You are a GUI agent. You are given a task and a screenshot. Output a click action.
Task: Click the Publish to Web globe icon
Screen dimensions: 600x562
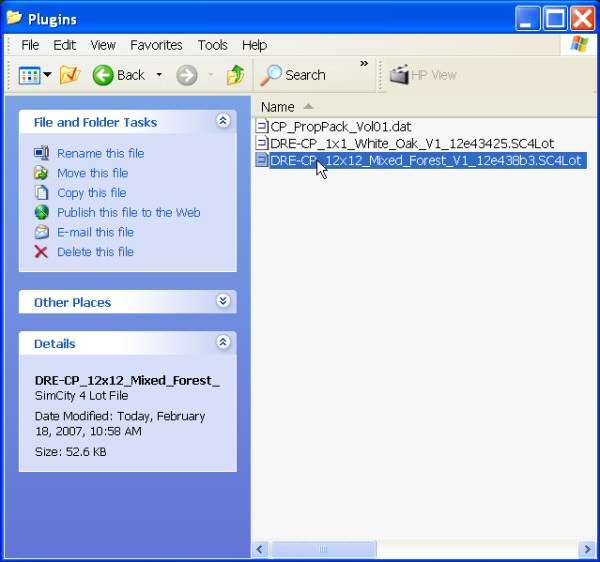[x=41, y=212]
